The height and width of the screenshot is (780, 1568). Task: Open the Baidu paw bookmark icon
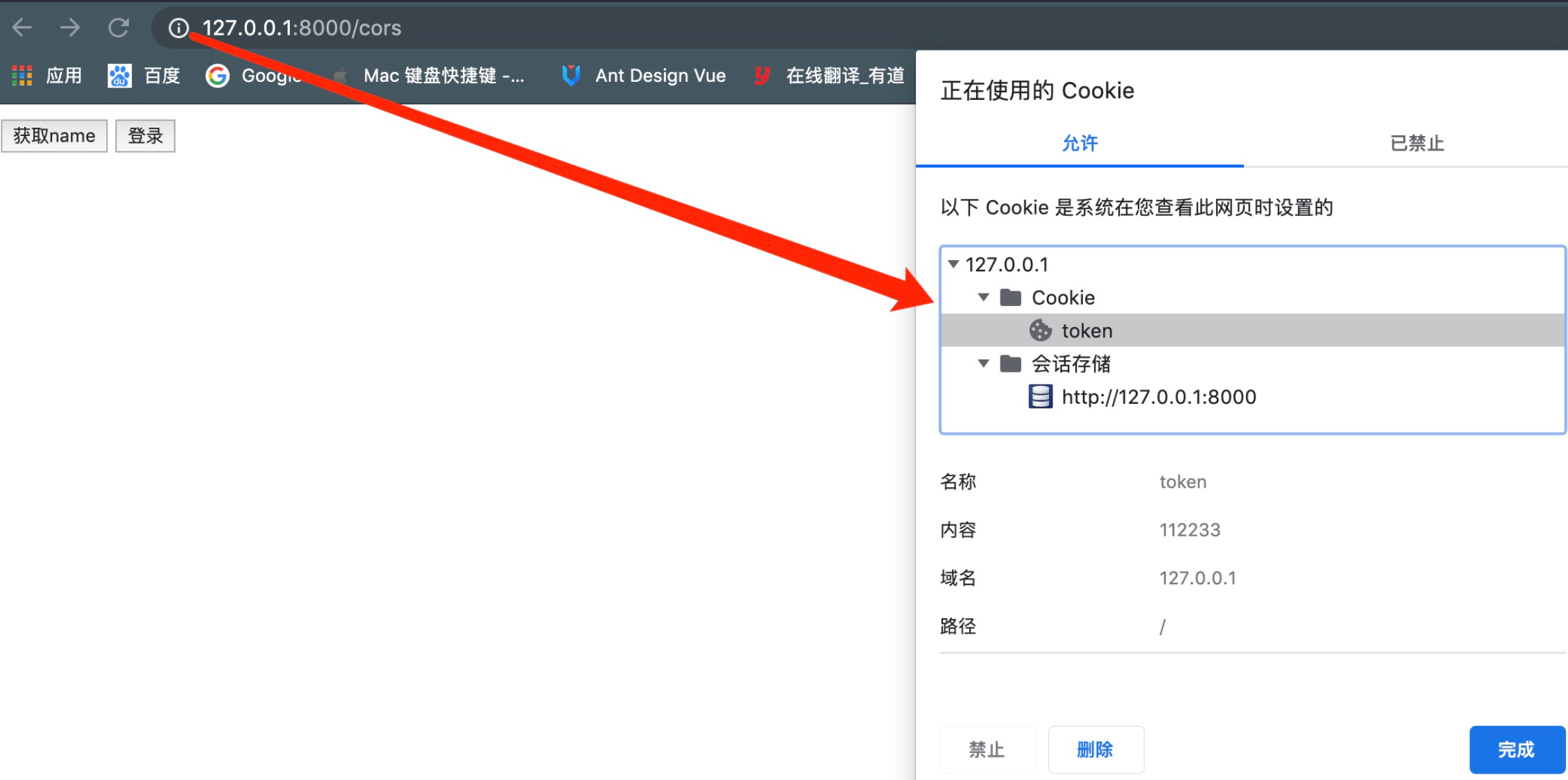(119, 76)
